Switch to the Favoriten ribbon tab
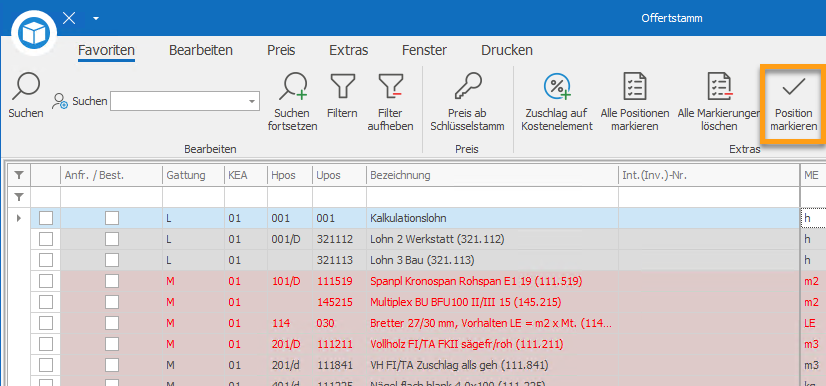This screenshot has height=386, width=826. tap(106, 51)
